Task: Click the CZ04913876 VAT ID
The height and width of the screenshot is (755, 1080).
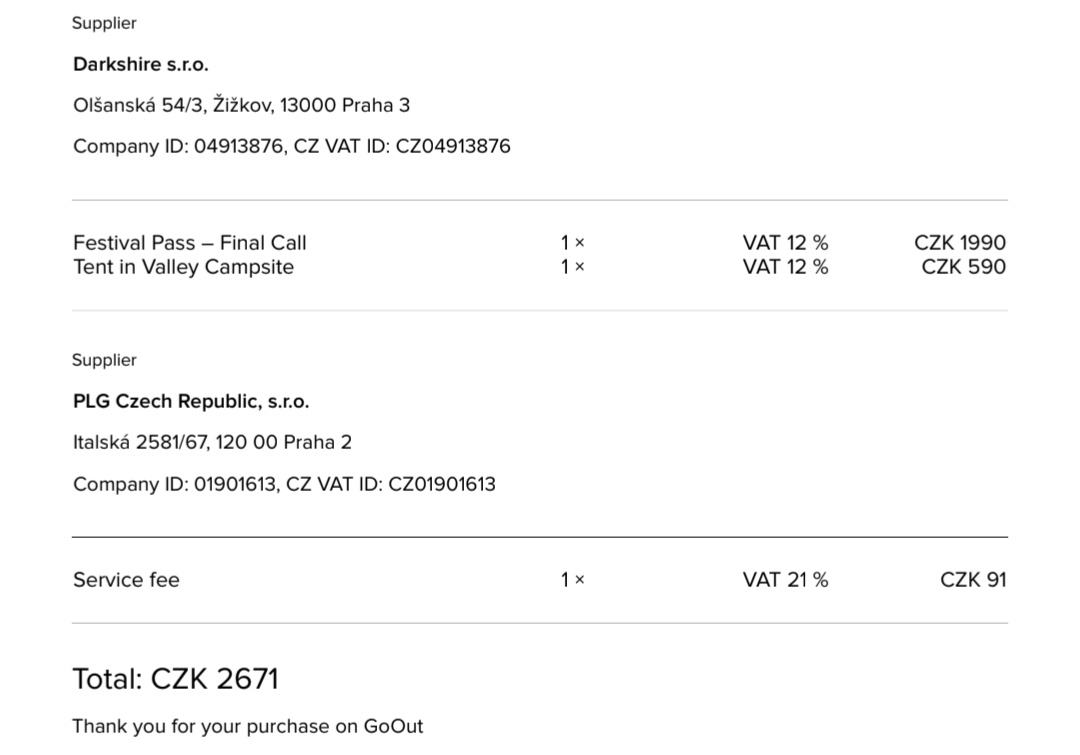Action: 453,146
